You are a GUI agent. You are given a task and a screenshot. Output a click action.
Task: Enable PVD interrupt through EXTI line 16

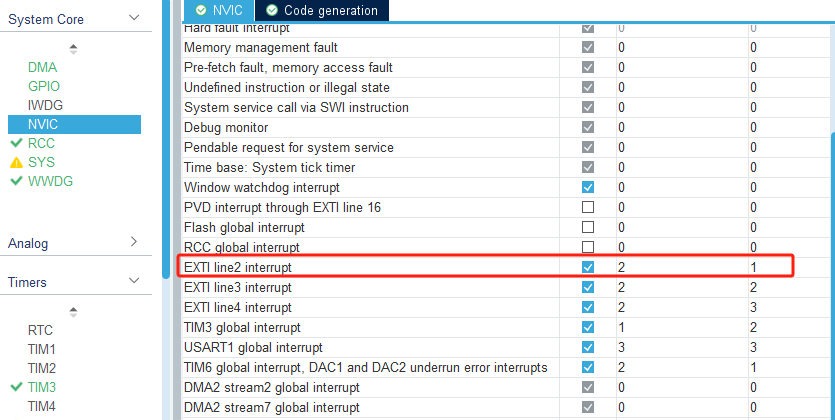[x=588, y=207]
